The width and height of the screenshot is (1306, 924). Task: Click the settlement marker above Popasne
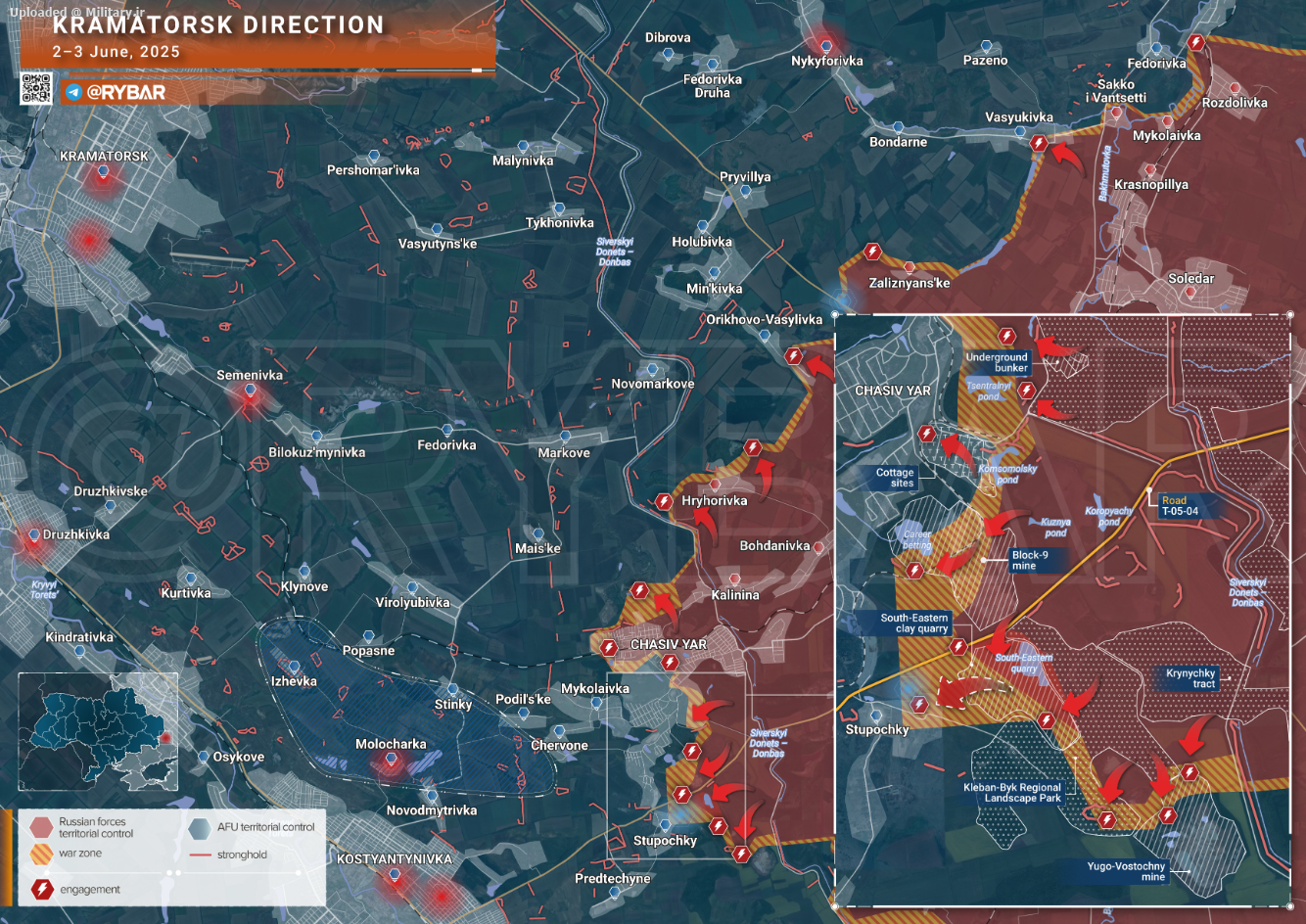pos(368,636)
